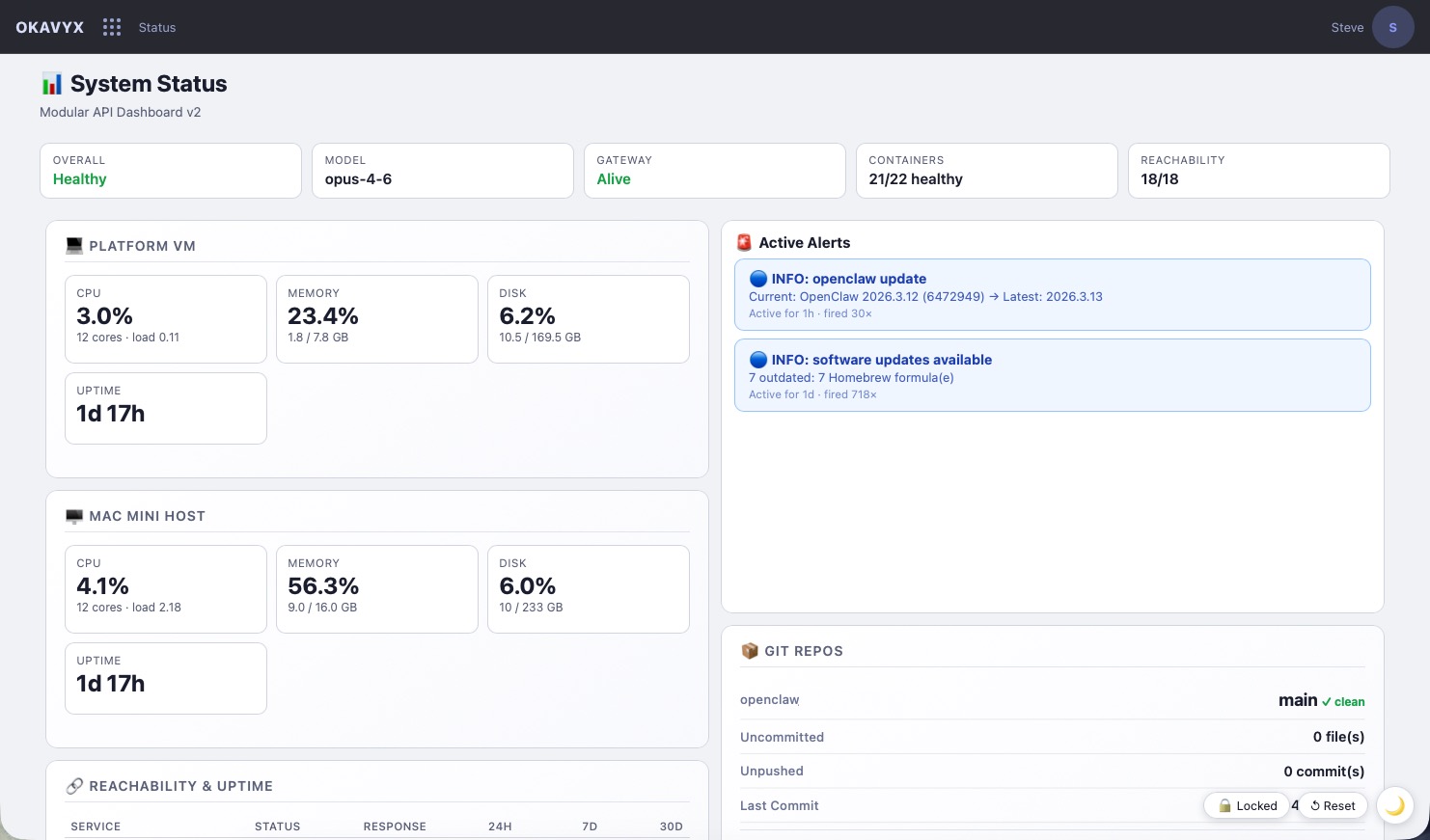Click the circular arrow icon in Reset button
This screenshot has height=840, width=1430.
(1315, 805)
